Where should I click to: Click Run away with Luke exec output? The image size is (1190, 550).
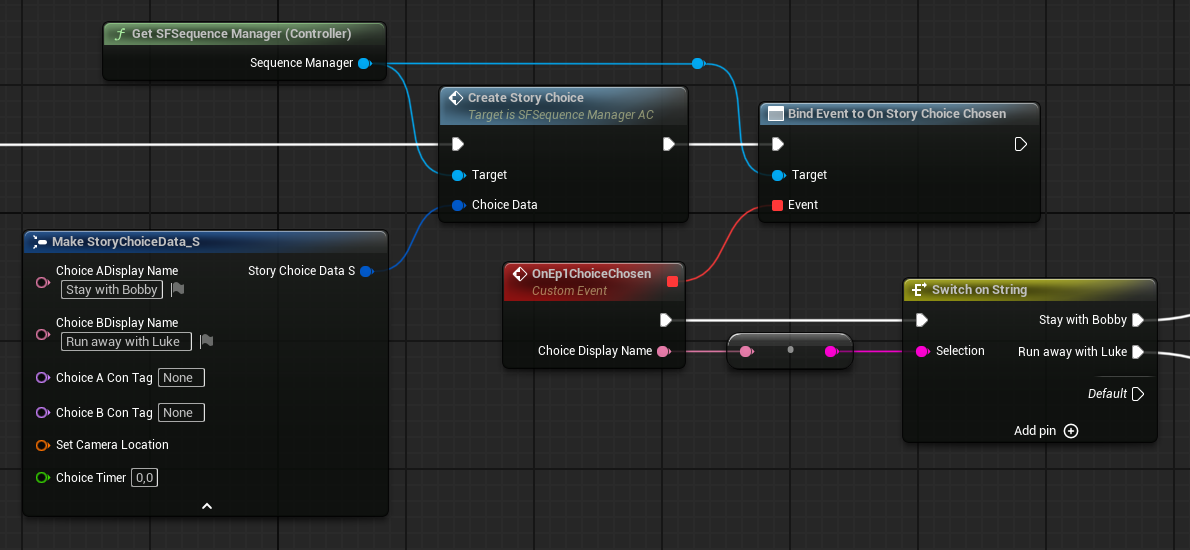[x=1138, y=351]
